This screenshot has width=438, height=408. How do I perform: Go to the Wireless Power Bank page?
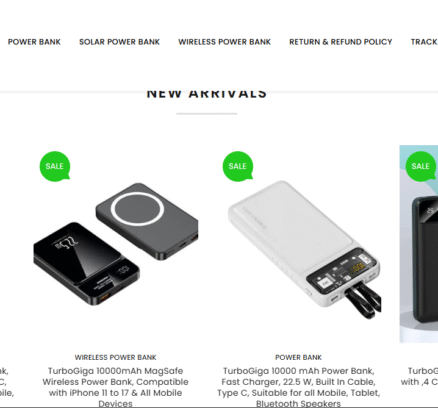(224, 42)
